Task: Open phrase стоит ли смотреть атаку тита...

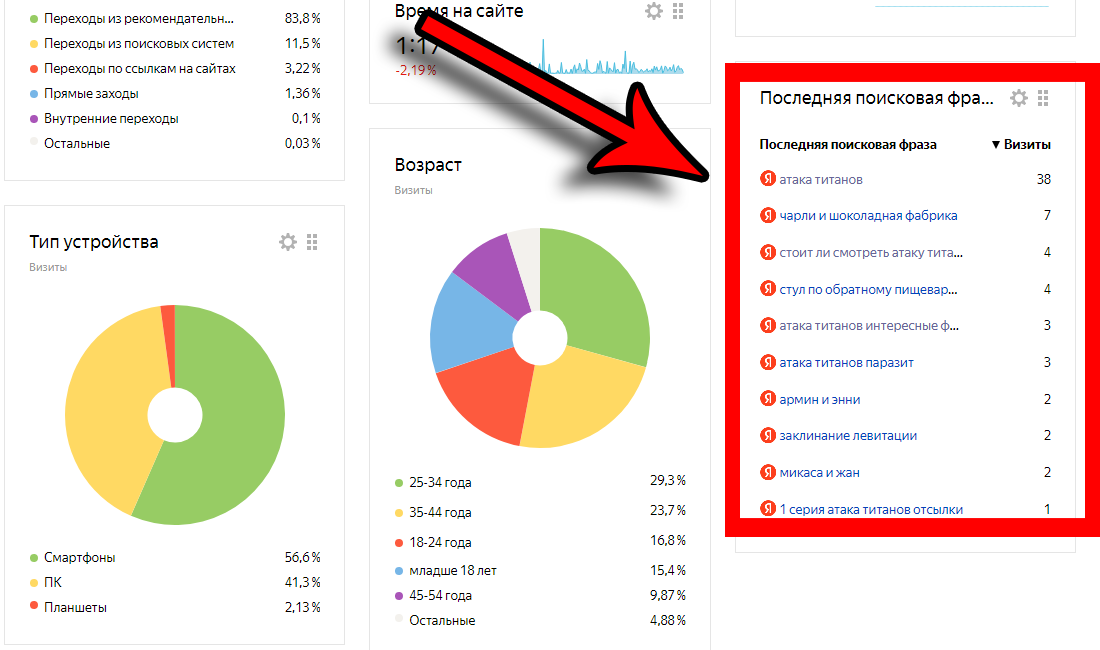Action: (x=871, y=252)
